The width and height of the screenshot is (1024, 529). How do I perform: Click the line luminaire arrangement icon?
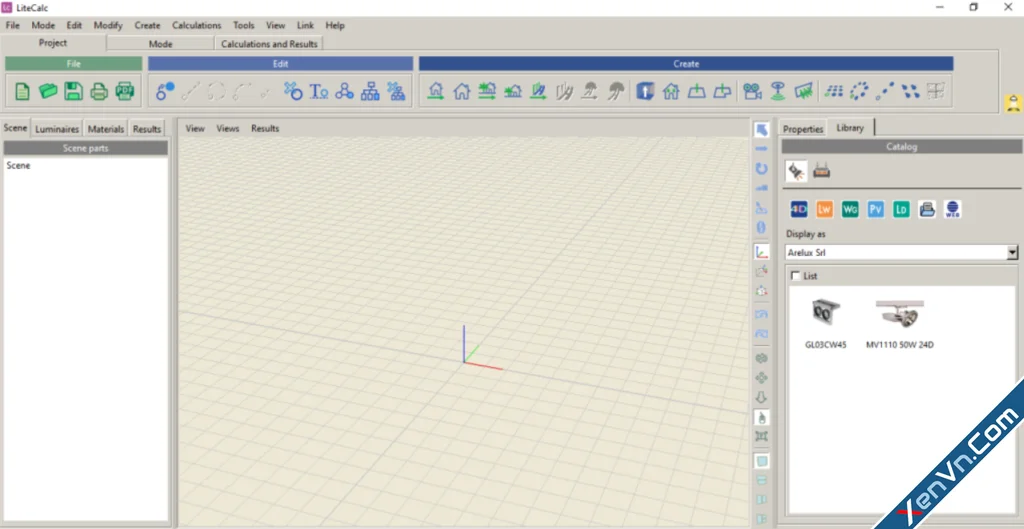point(885,91)
